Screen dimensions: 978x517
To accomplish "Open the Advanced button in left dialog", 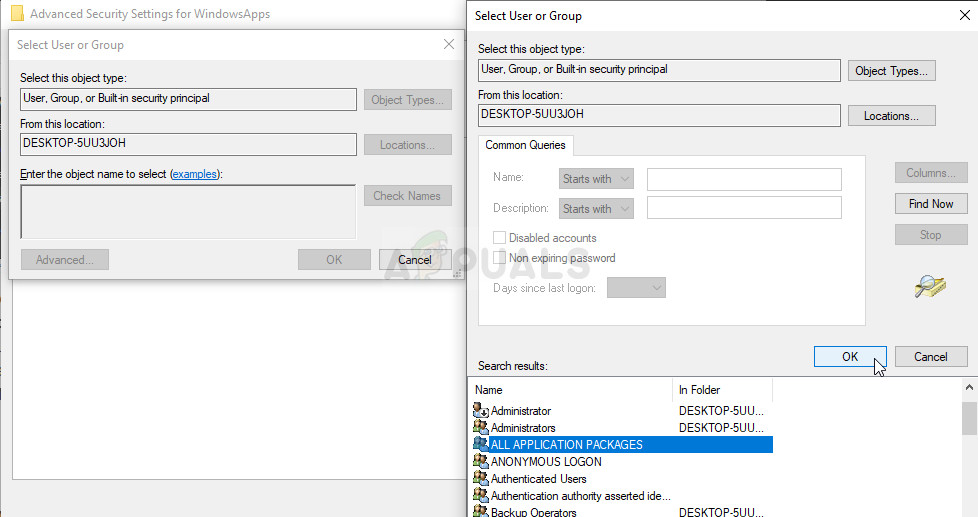I will [65, 260].
